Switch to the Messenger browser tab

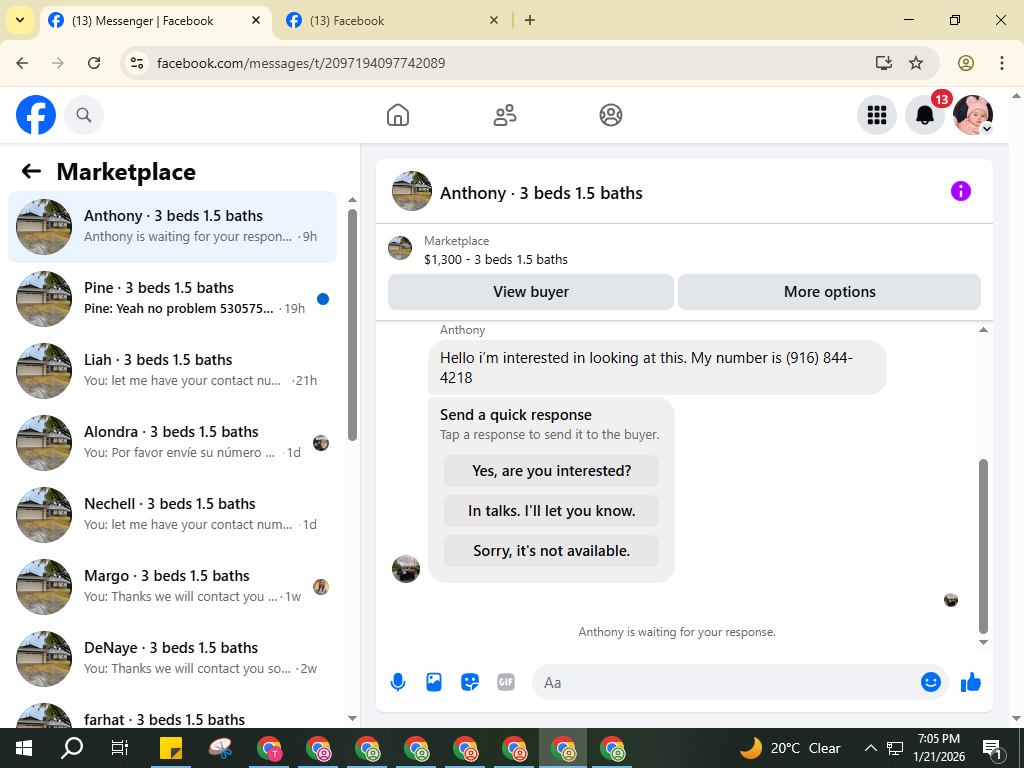(x=155, y=21)
